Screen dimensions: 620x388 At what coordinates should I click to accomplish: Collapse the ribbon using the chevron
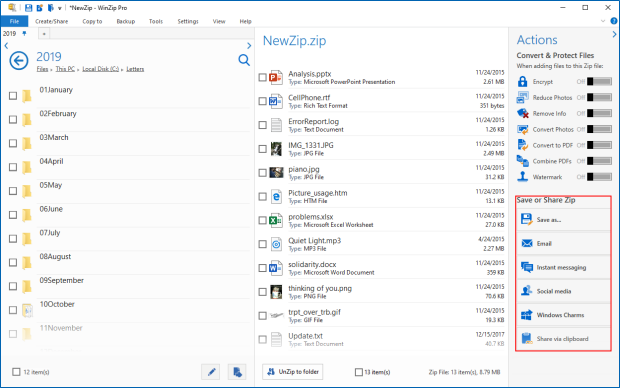click(x=603, y=21)
